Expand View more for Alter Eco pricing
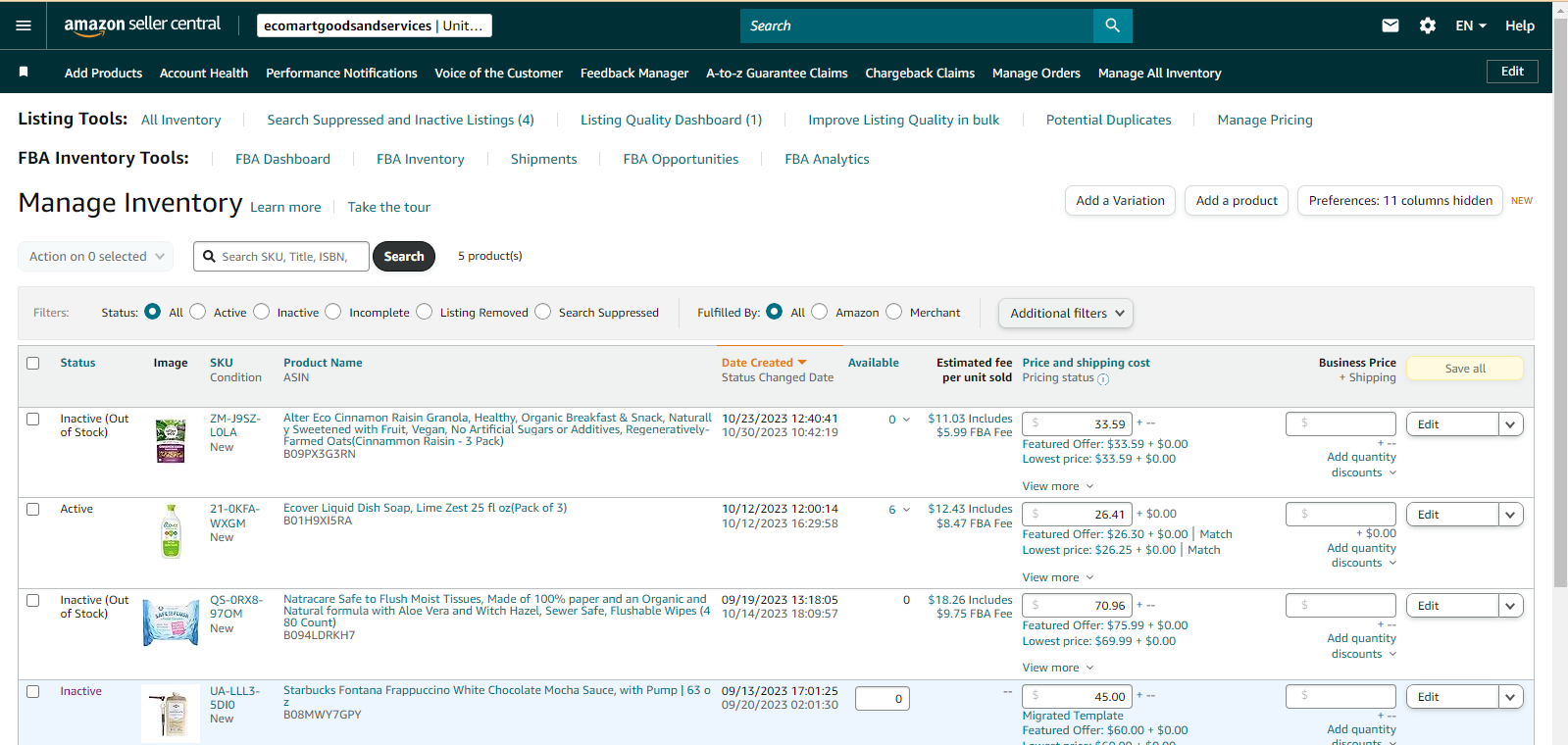Image resolution: width=1568 pixels, height=745 pixels. 1057,486
